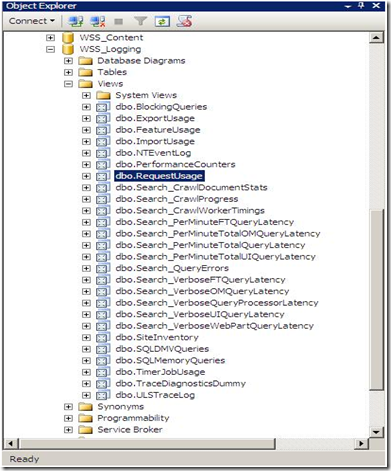The height and width of the screenshot is (471, 391).
Task: Expand the dbo.RequestUsage view
Action: click(x=86, y=176)
